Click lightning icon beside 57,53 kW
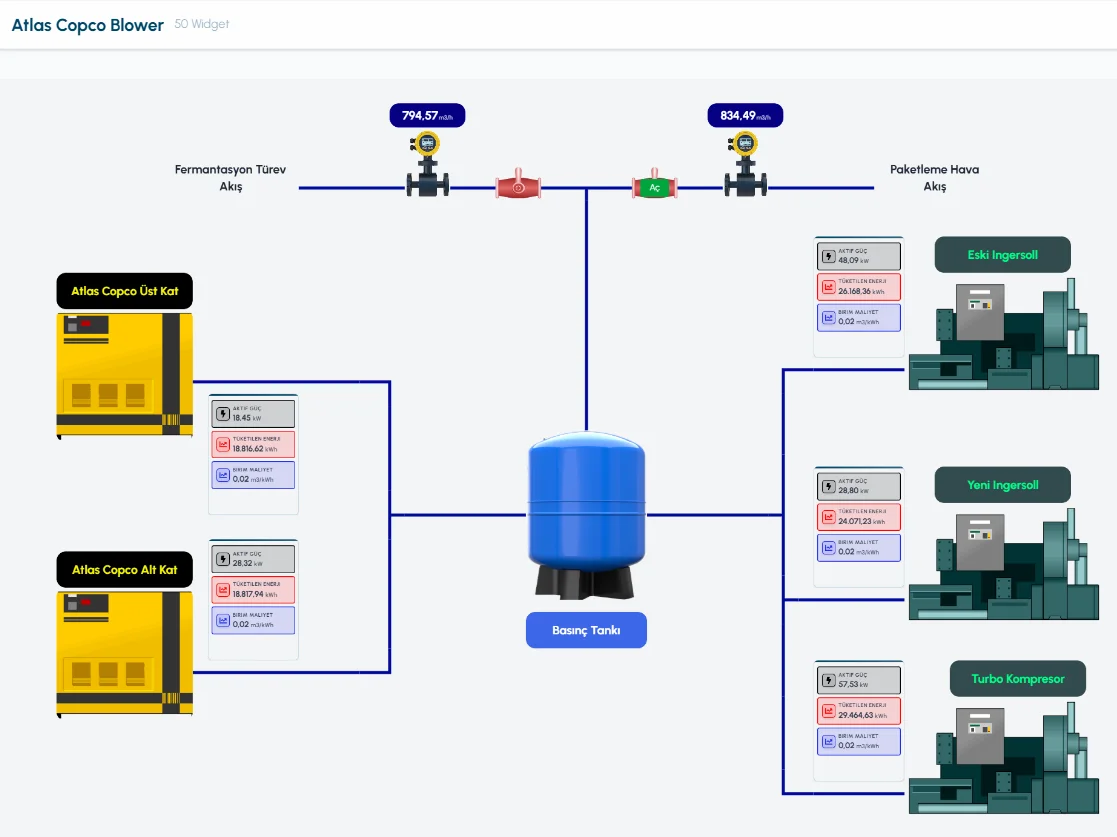 pyautogui.click(x=828, y=680)
